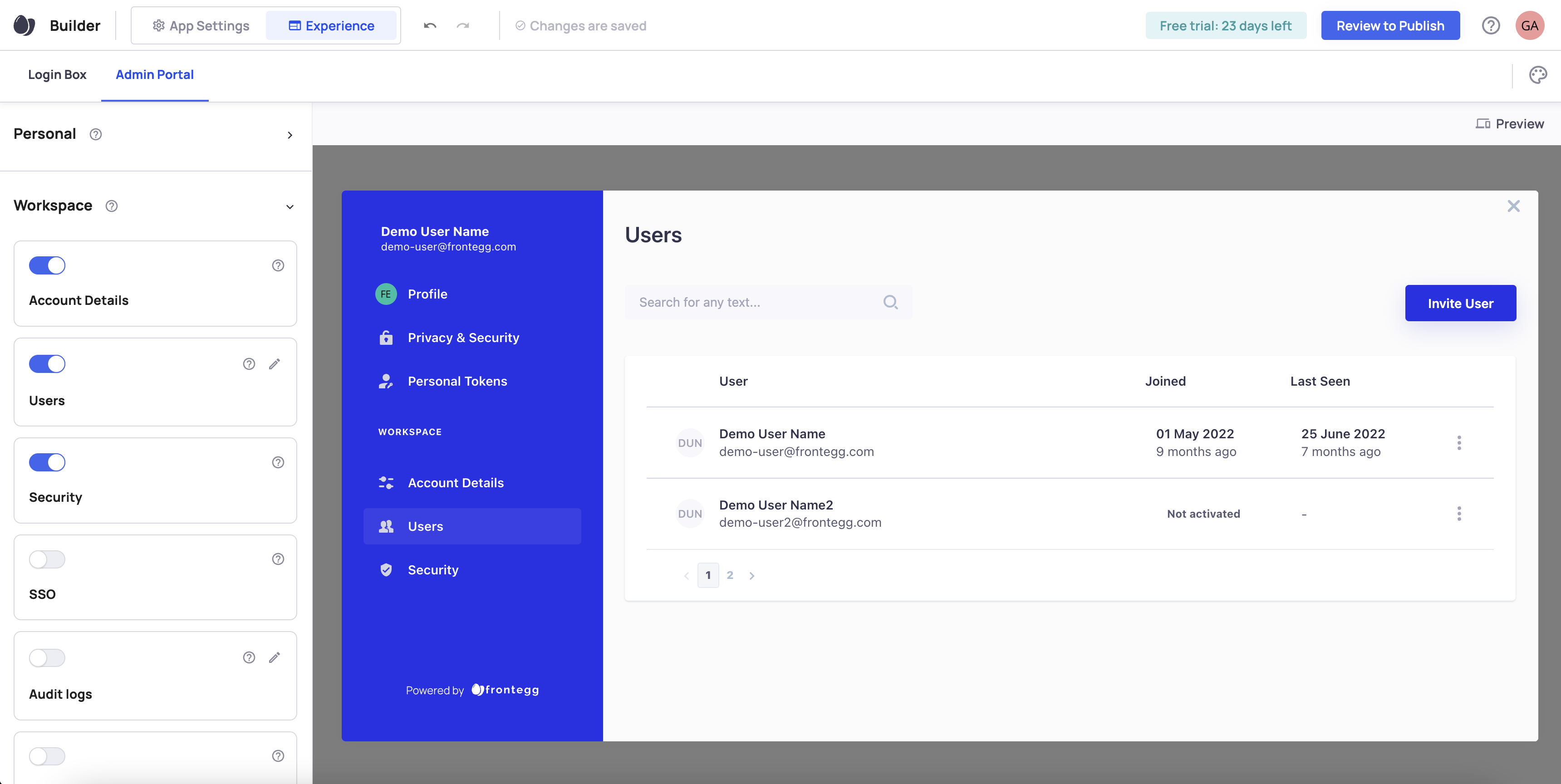Edit Audit logs with pencil icon
Viewport: 1561px width, 784px height.
(275, 657)
